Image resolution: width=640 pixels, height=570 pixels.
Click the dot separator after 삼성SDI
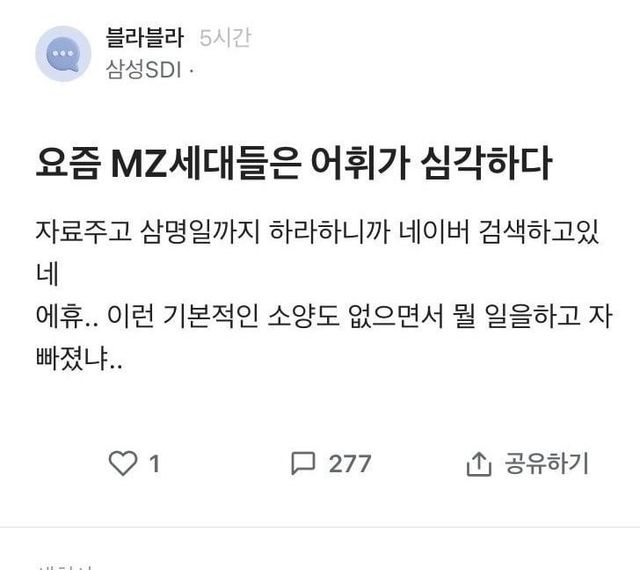click(190, 71)
